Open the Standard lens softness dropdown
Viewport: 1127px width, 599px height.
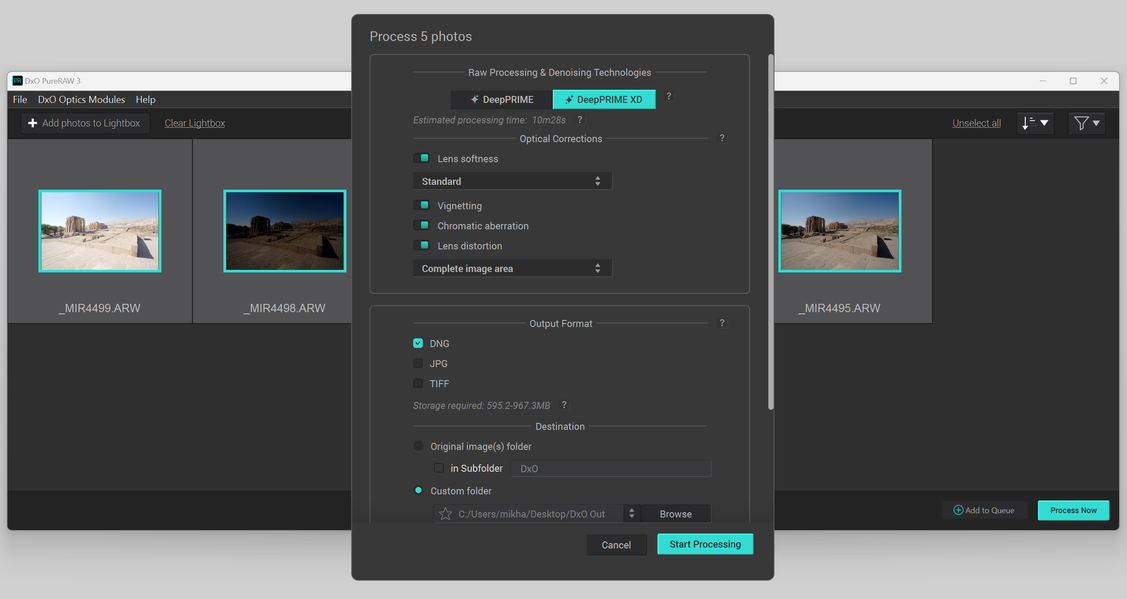tap(512, 181)
